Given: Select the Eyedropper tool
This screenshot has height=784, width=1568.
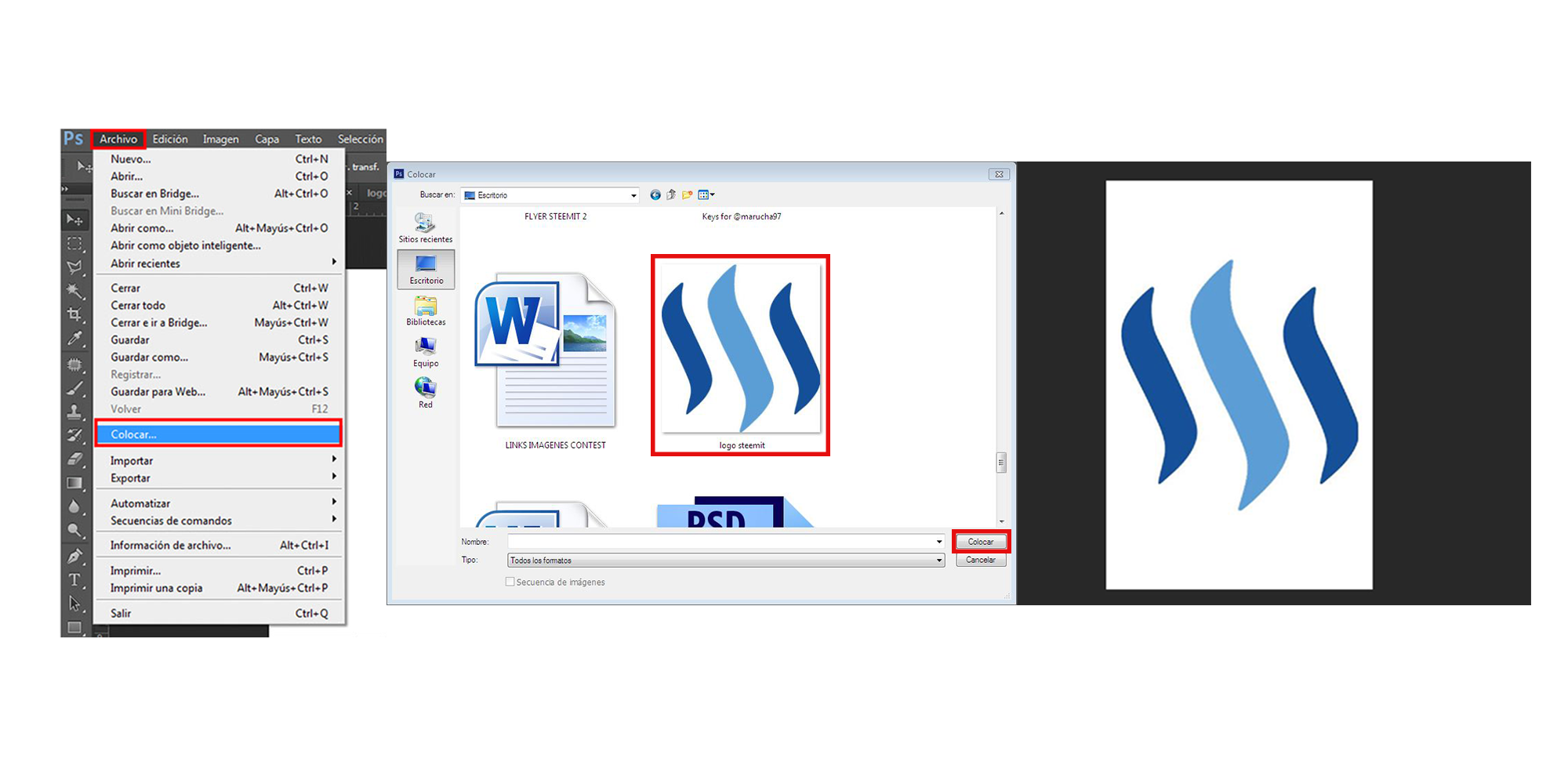Looking at the screenshot, I should pos(75,339).
